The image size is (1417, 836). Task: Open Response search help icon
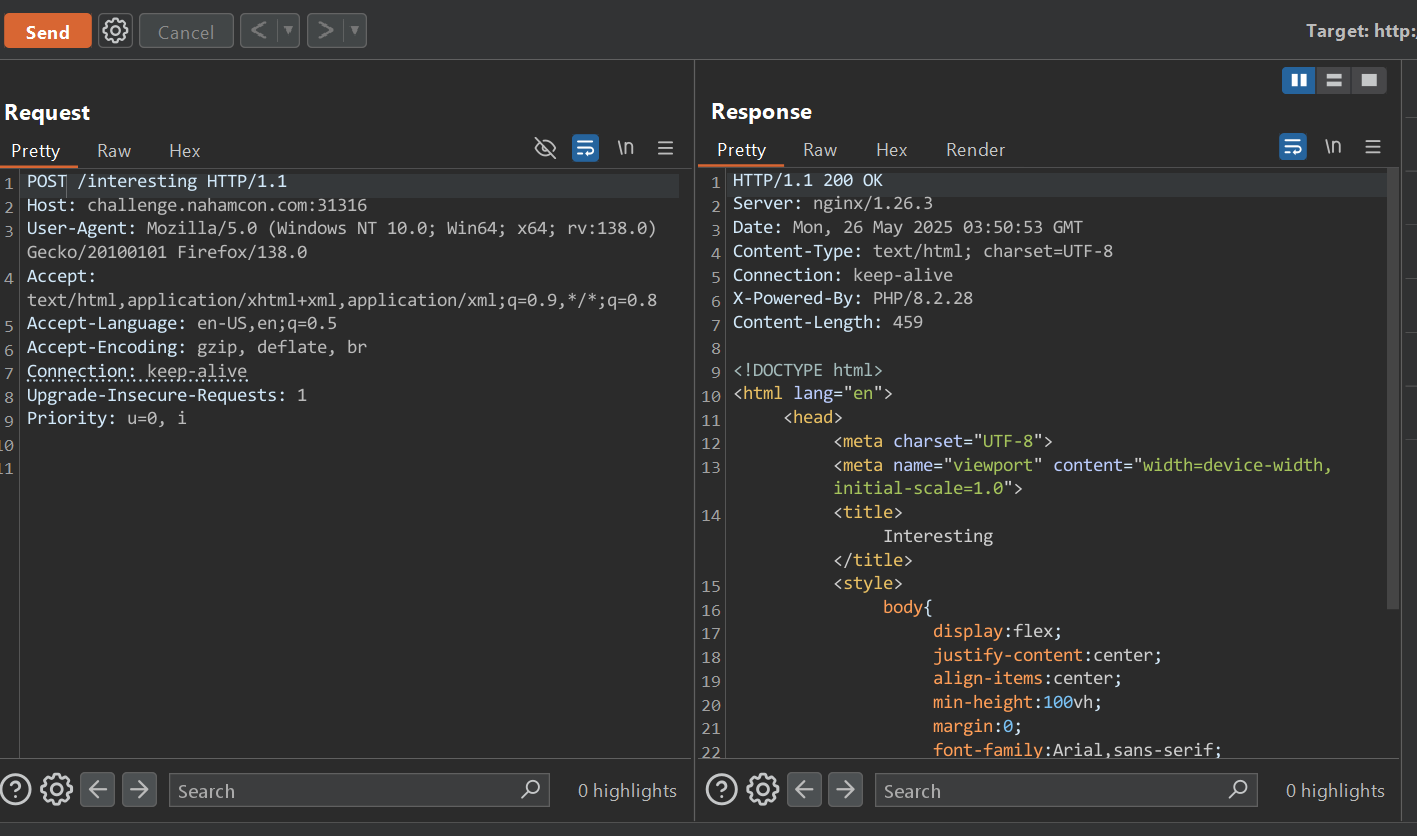click(x=721, y=790)
